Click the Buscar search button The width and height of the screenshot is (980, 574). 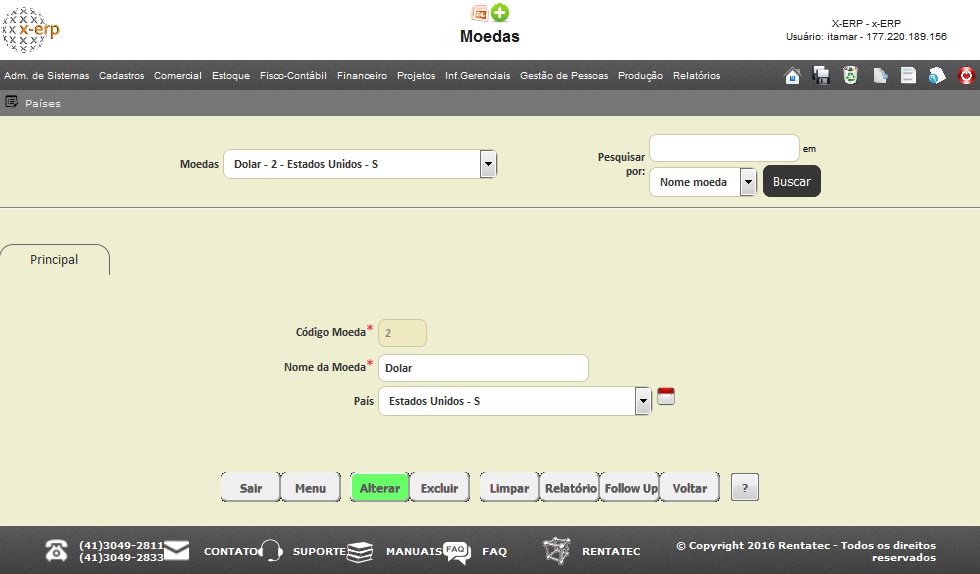(x=791, y=181)
